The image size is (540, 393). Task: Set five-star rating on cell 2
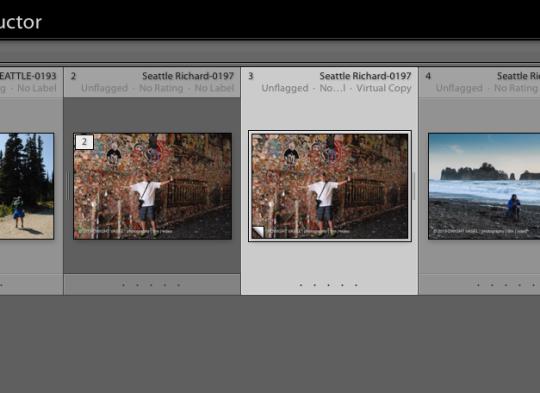[179, 285]
